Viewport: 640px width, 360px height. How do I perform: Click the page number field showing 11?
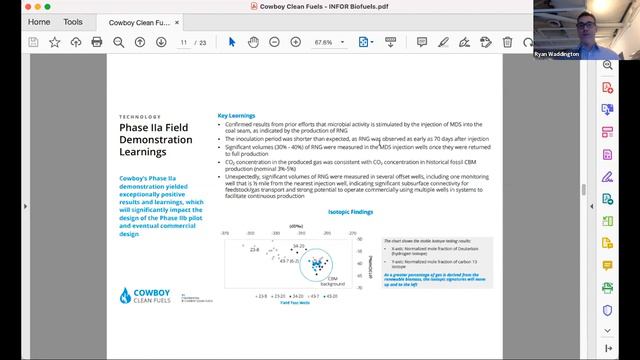pos(184,42)
